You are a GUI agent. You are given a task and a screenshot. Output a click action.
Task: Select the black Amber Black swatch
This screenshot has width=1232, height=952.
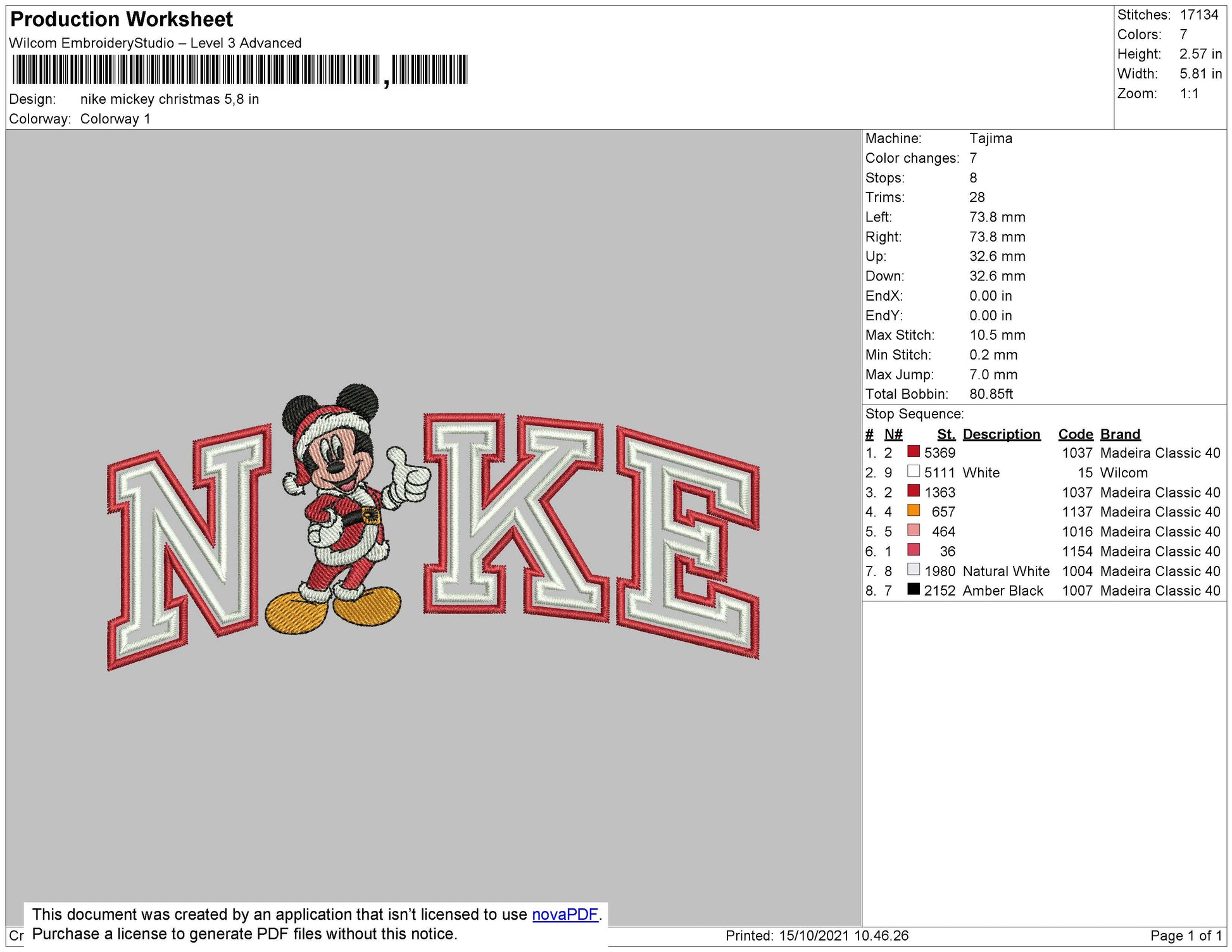pyautogui.click(x=914, y=589)
